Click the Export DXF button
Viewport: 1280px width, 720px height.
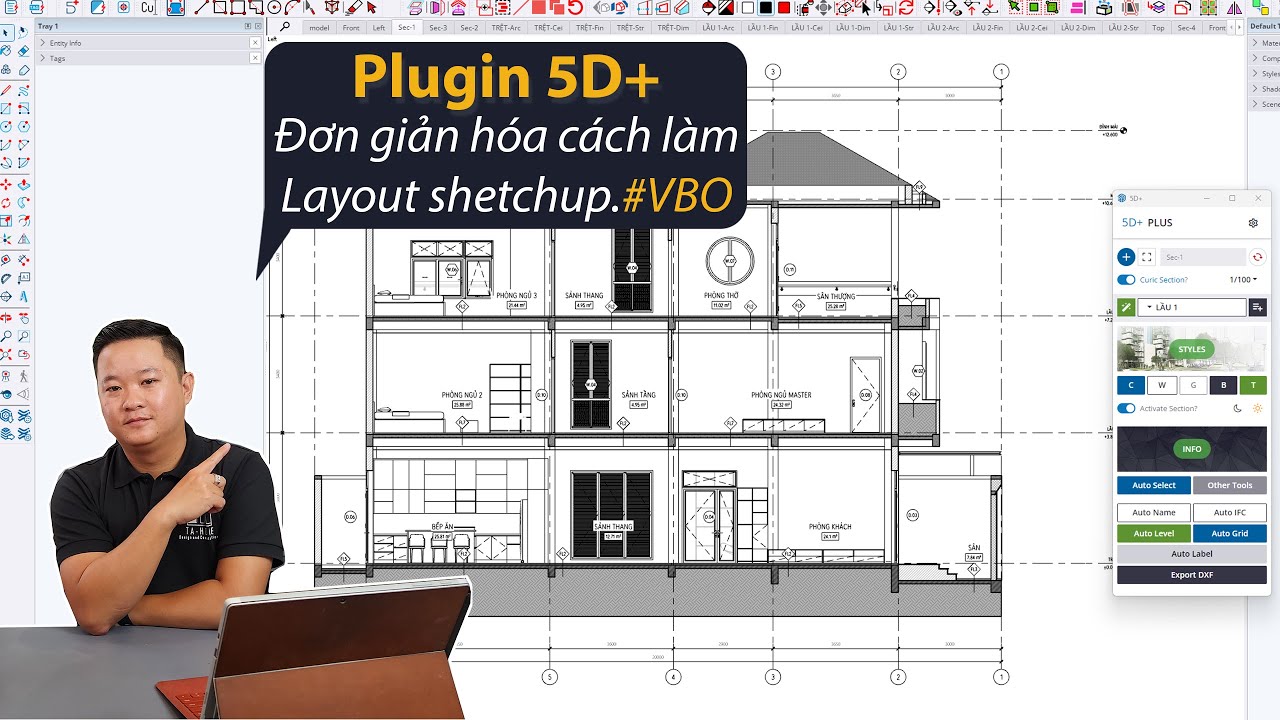(x=1192, y=575)
